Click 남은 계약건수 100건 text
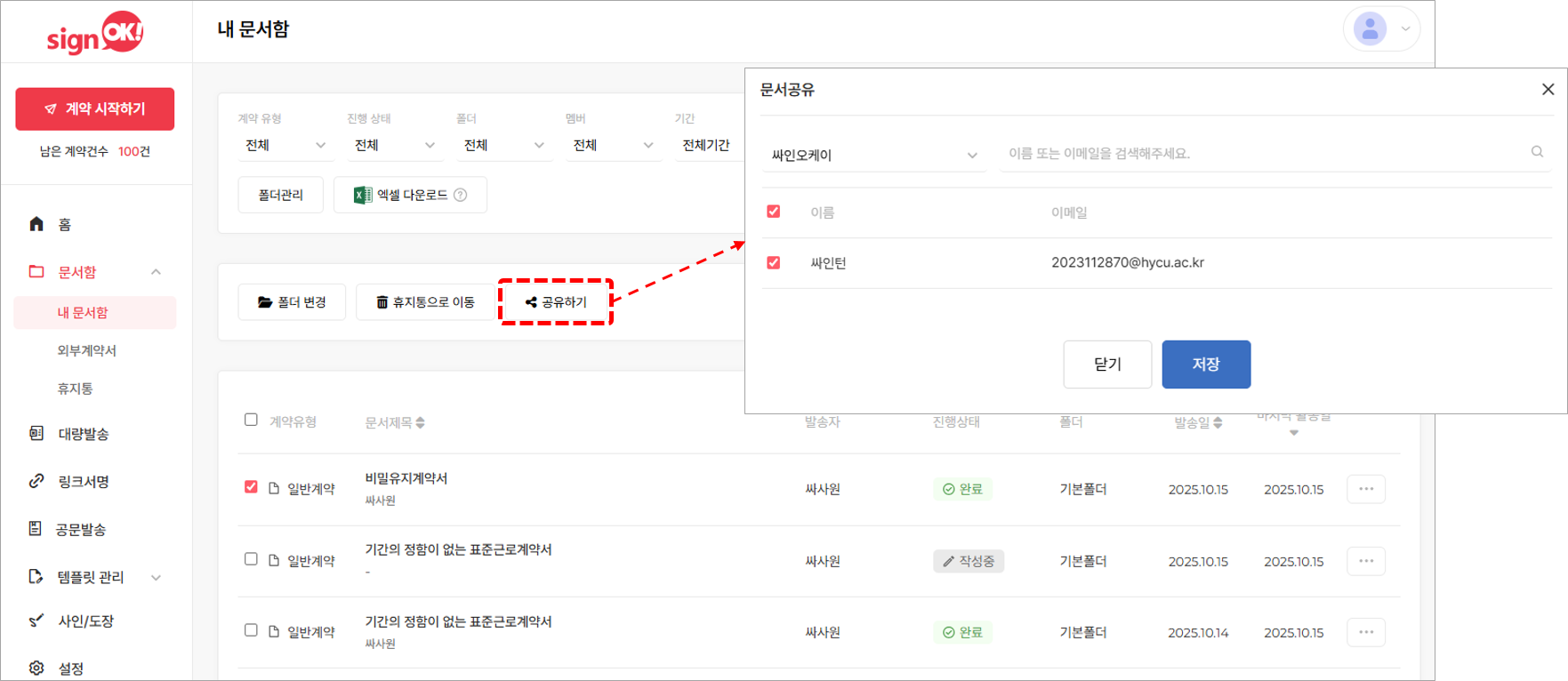 point(95,151)
